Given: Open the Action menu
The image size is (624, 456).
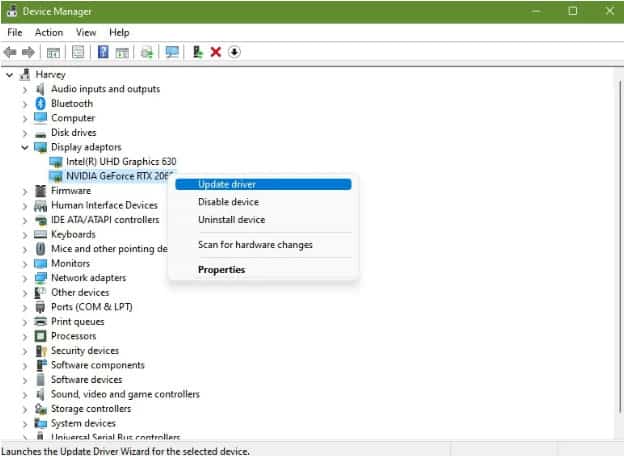Looking at the screenshot, I should 49,32.
